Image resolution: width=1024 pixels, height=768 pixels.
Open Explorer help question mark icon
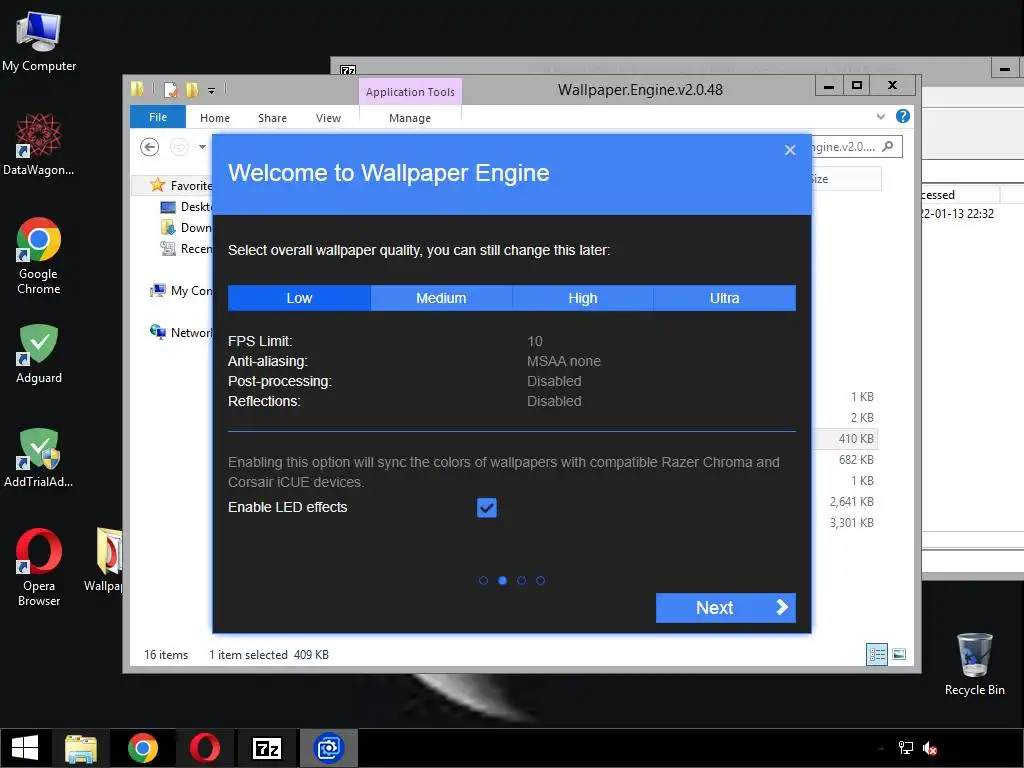click(903, 116)
